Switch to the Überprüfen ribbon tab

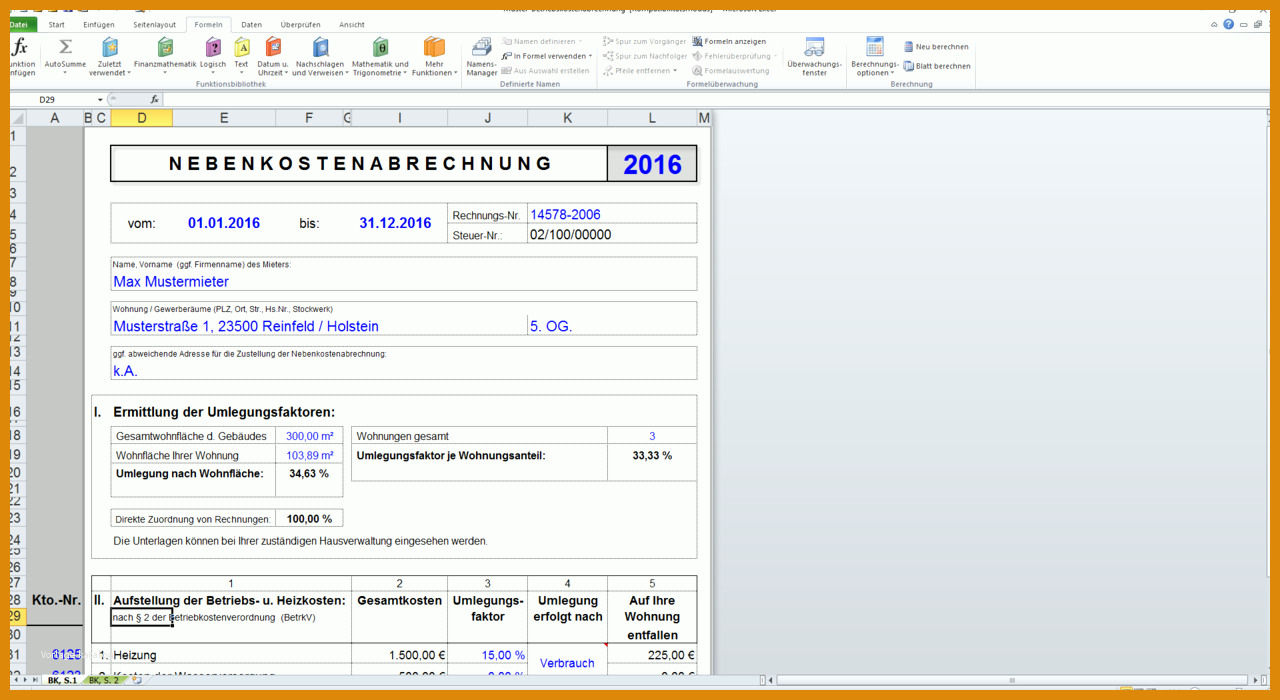point(301,24)
